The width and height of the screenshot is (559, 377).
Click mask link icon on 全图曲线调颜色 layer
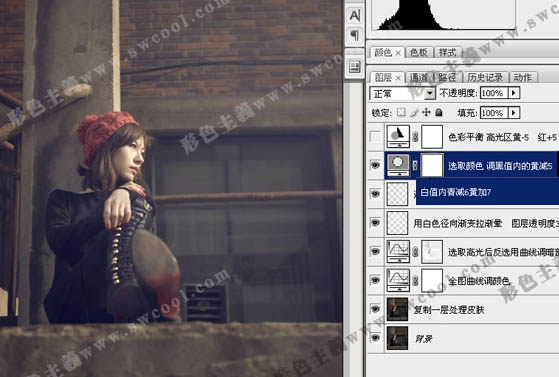(x=415, y=281)
